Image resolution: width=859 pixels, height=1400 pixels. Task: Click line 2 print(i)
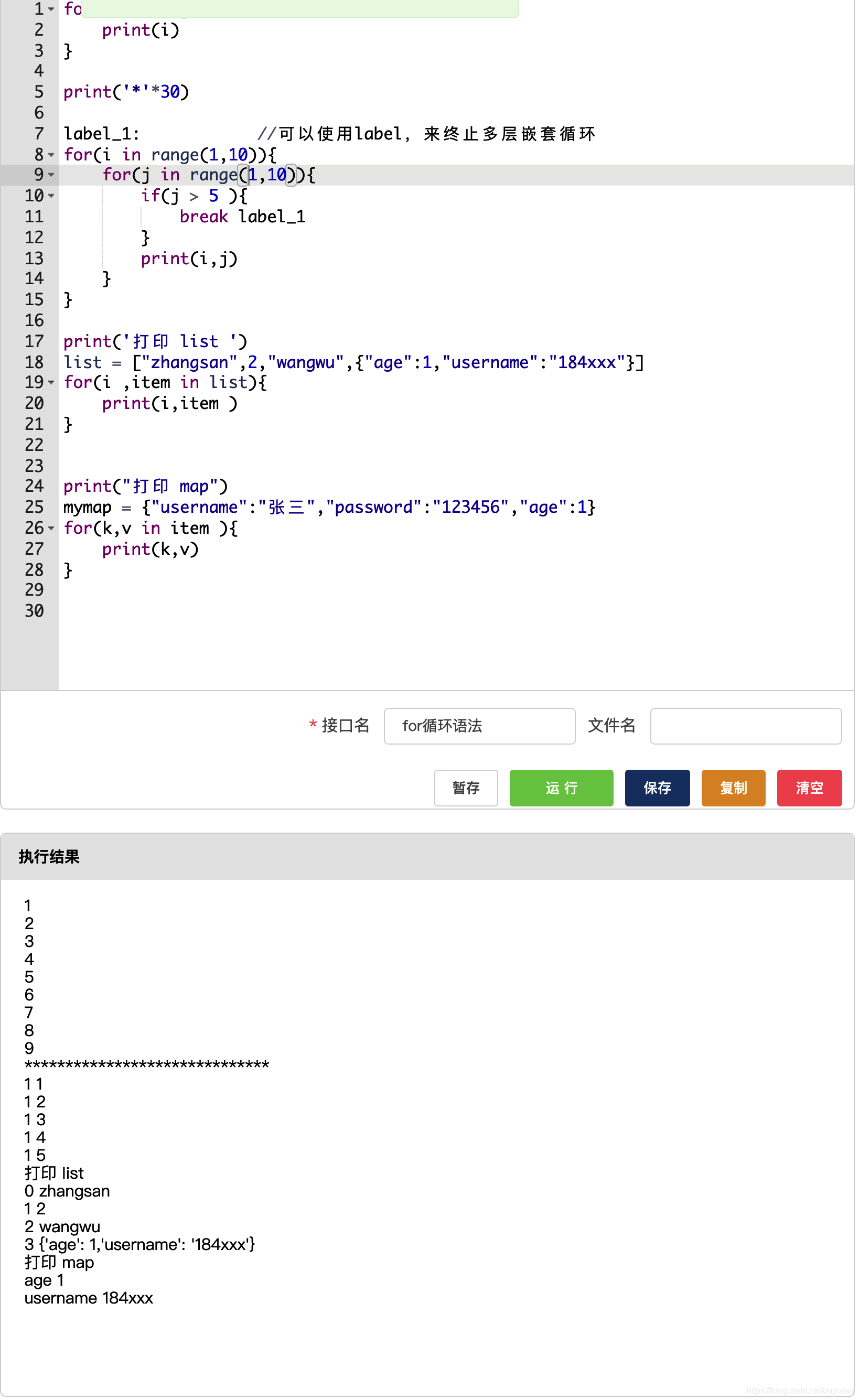(x=141, y=30)
